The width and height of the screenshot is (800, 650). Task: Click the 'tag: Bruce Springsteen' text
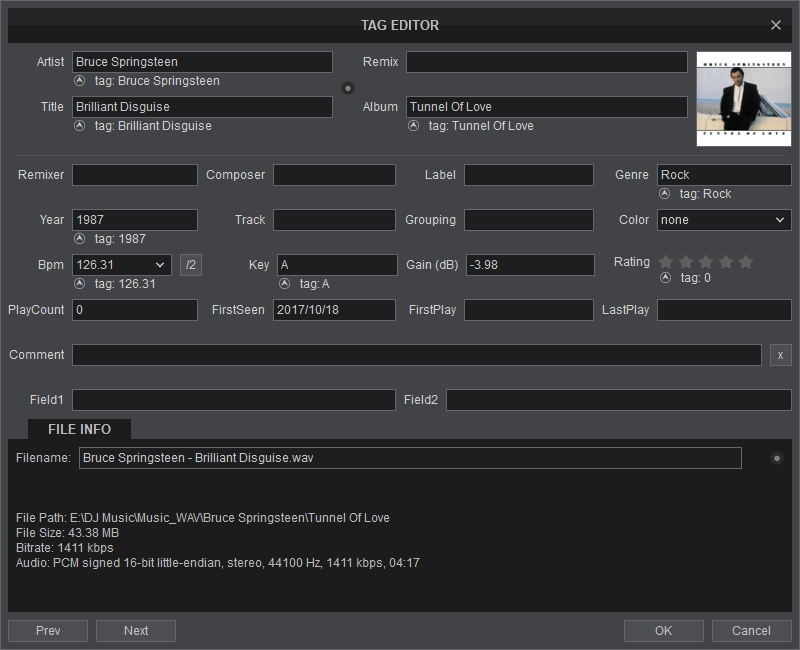pos(157,81)
